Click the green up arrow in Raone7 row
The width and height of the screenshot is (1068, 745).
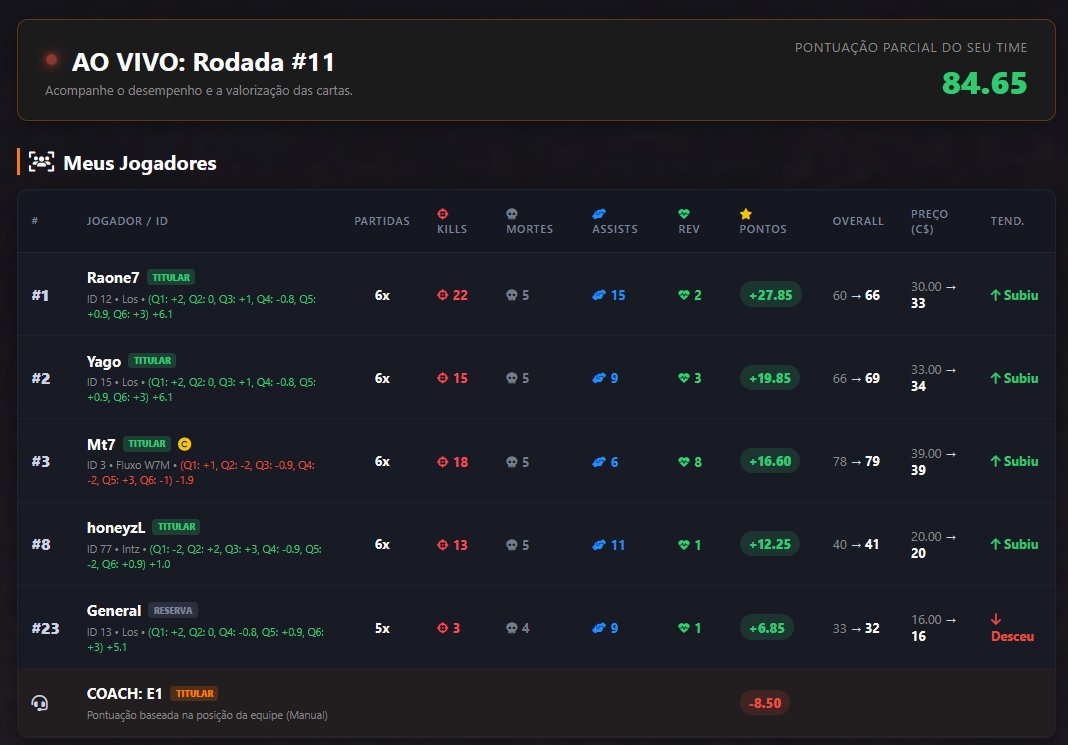(x=995, y=295)
